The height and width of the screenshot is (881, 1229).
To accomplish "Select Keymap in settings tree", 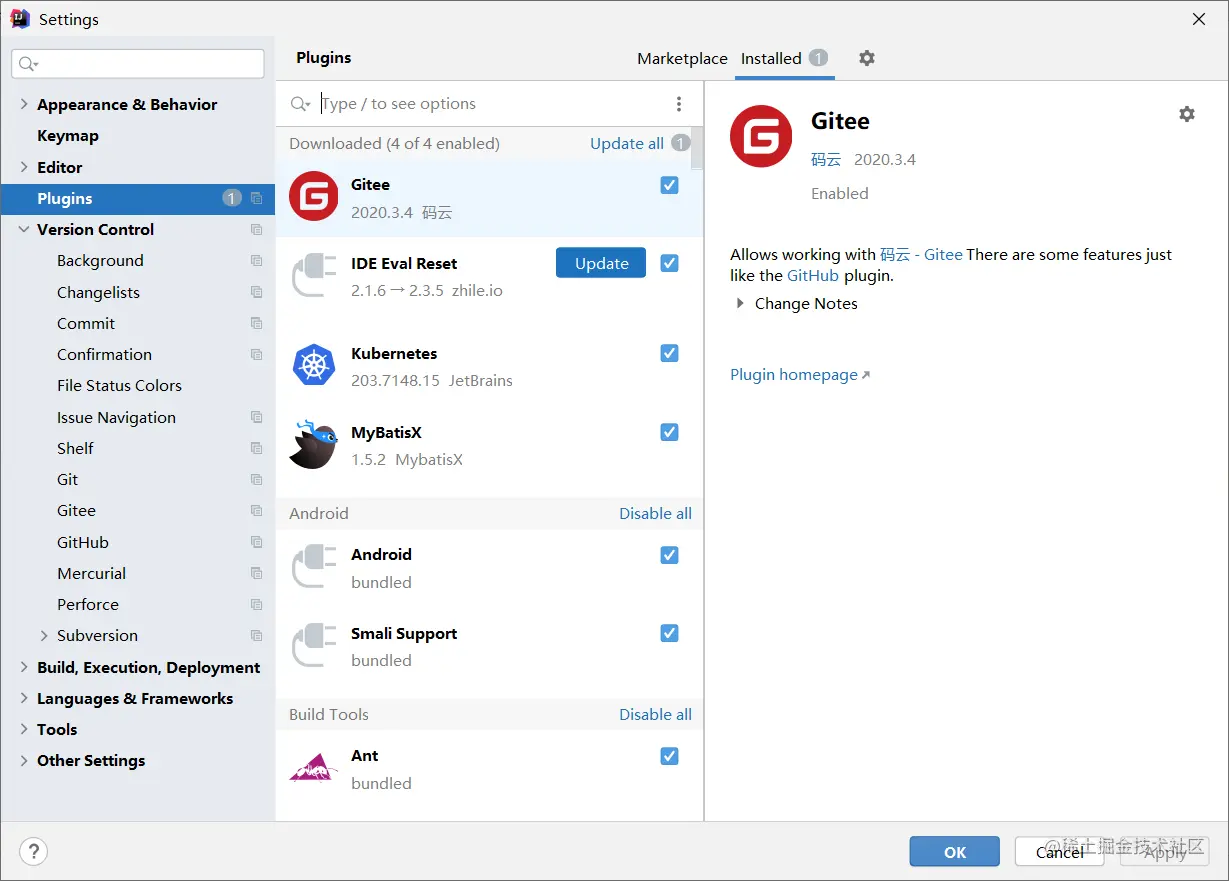I will [68, 135].
